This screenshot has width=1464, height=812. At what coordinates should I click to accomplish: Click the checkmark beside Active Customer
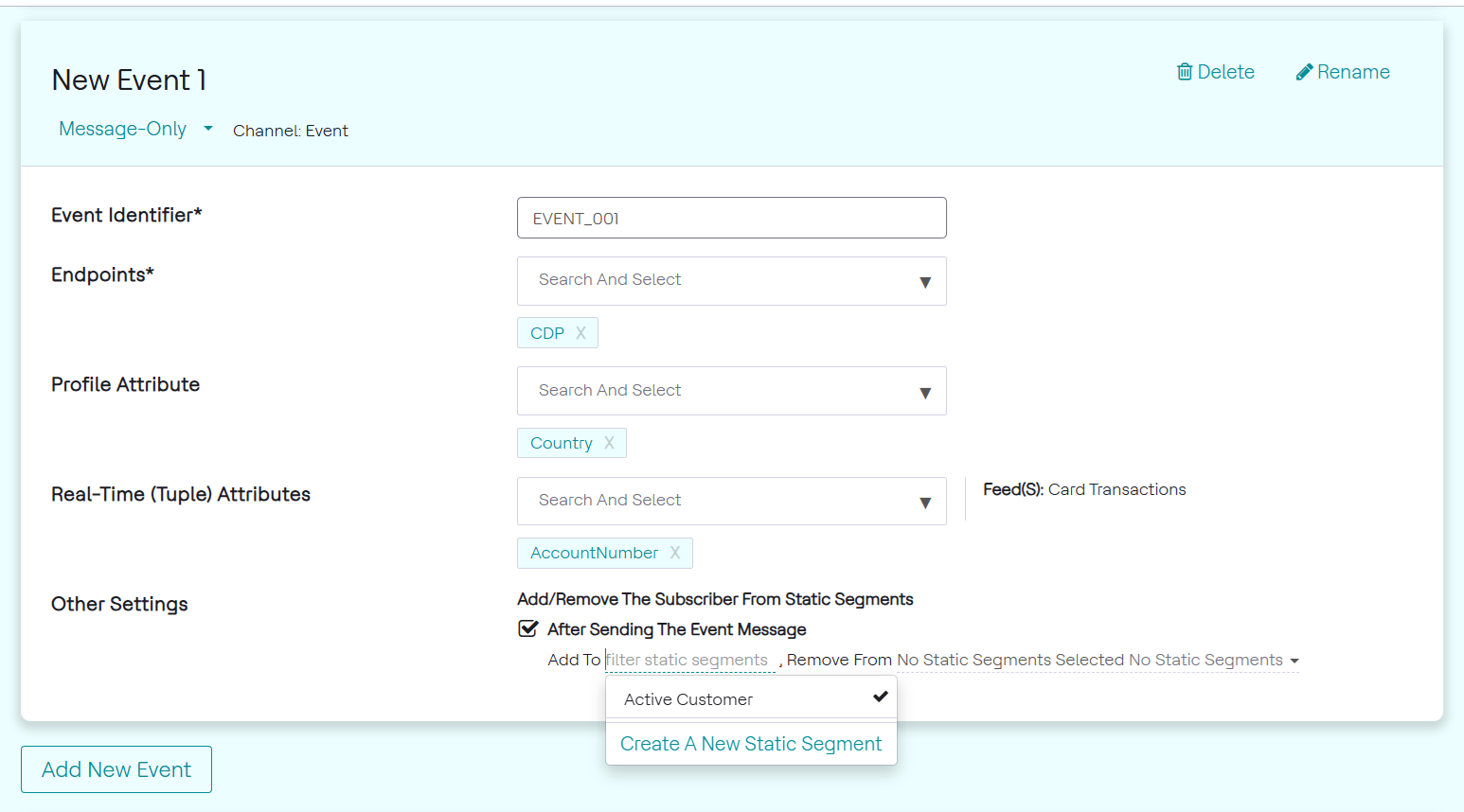(881, 697)
